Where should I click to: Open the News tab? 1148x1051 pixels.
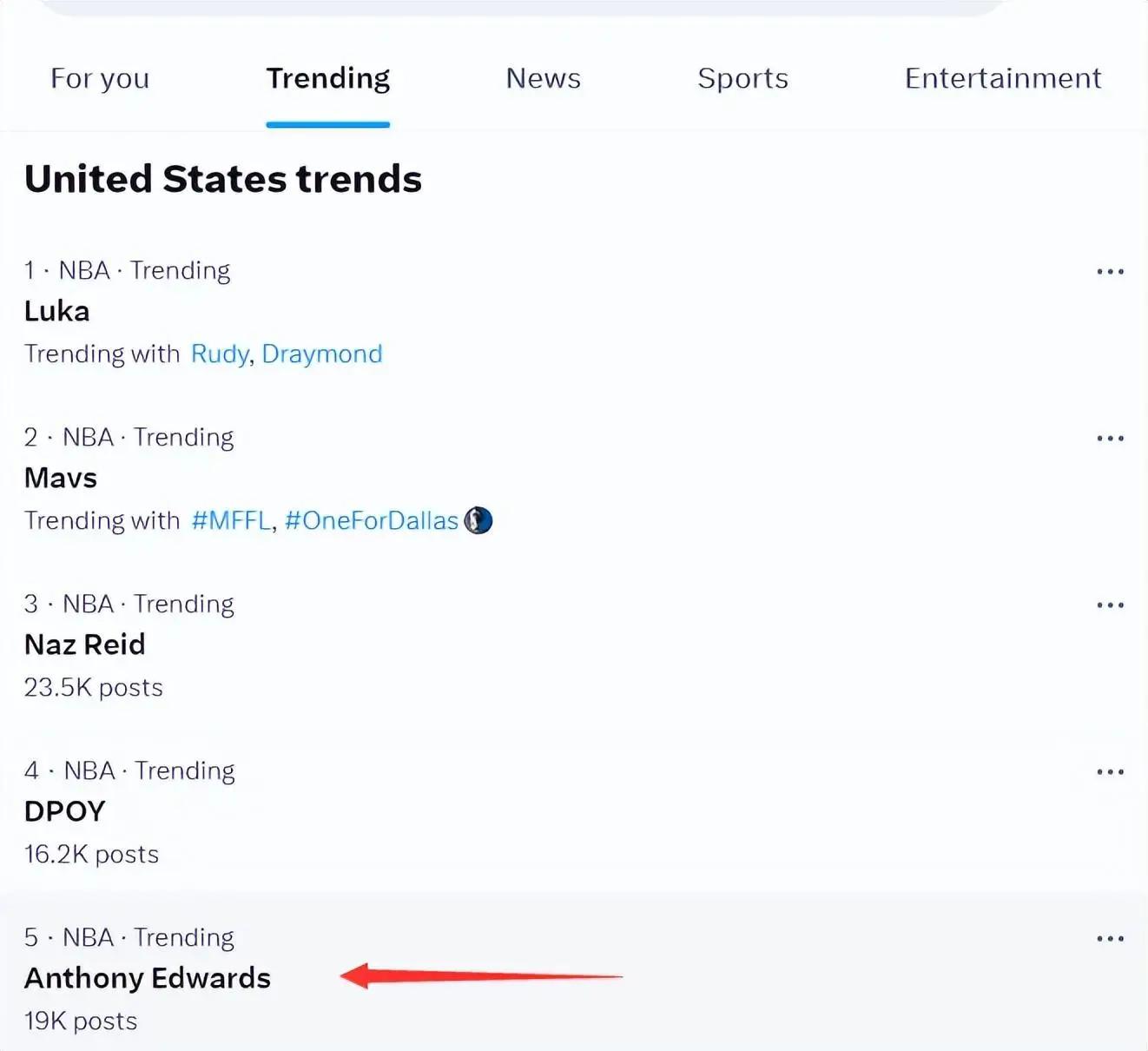tap(543, 78)
